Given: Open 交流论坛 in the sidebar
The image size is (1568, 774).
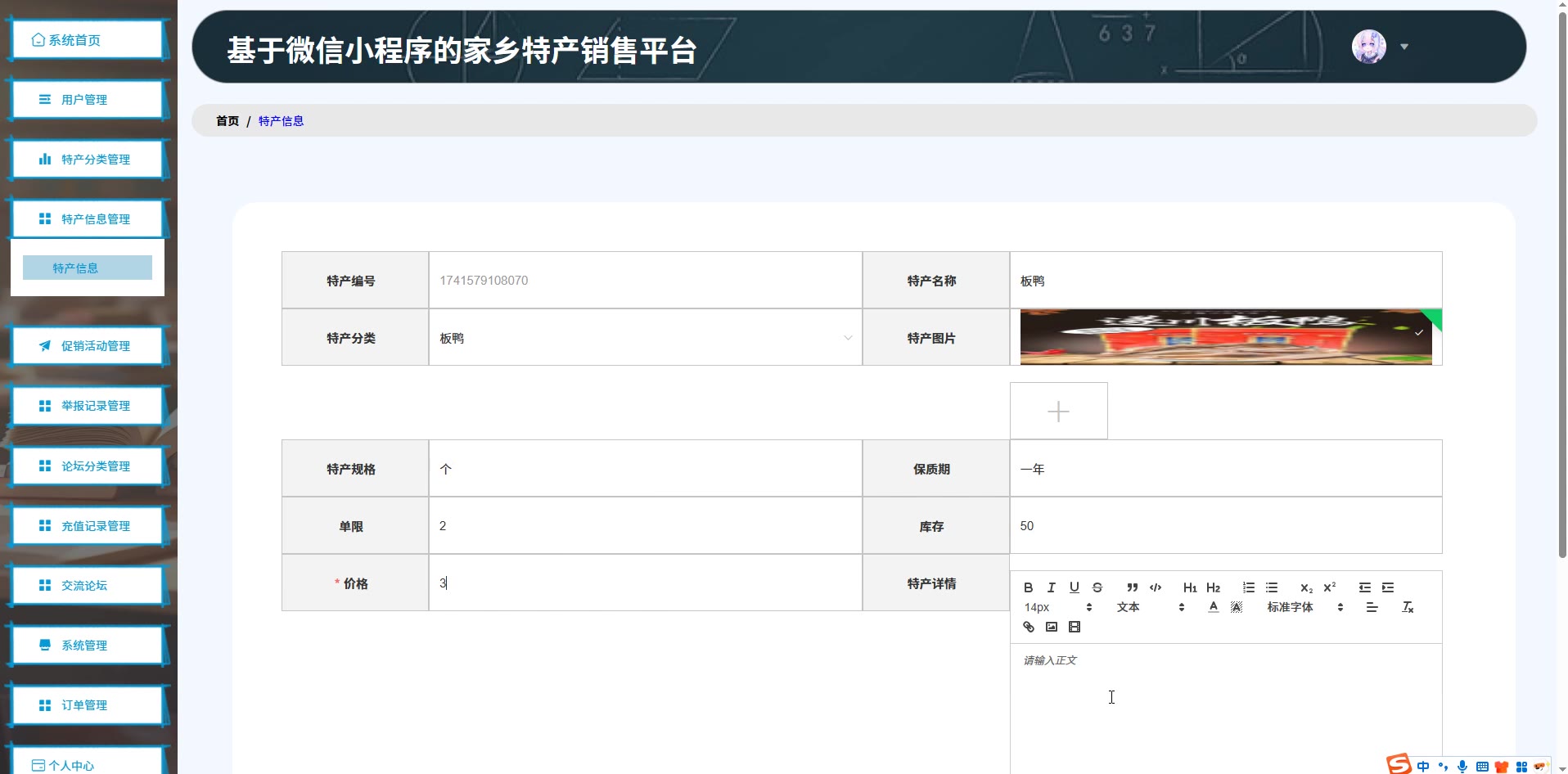Looking at the screenshot, I should [x=88, y=585].
